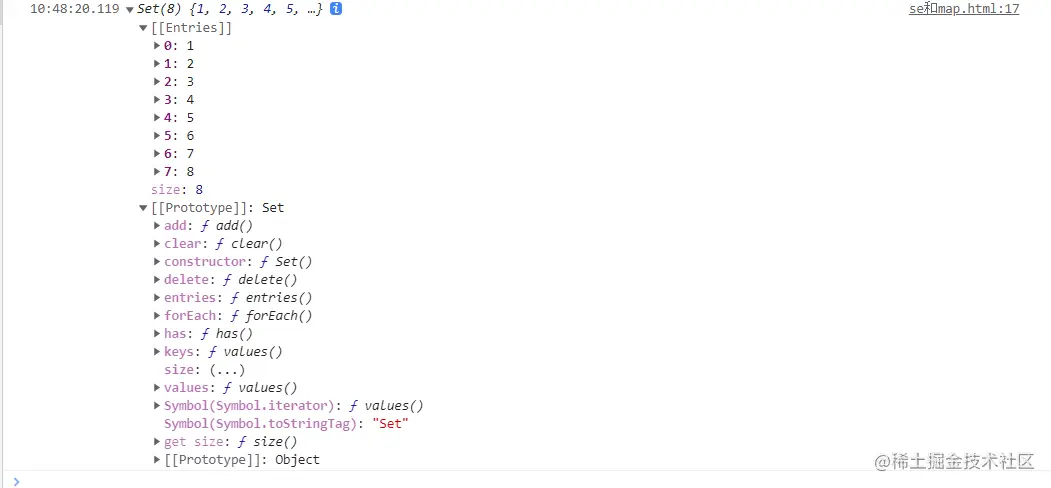Expand the get size: f size() row
The width and height of the screenshot is (1051, 488).
(158, 442)
